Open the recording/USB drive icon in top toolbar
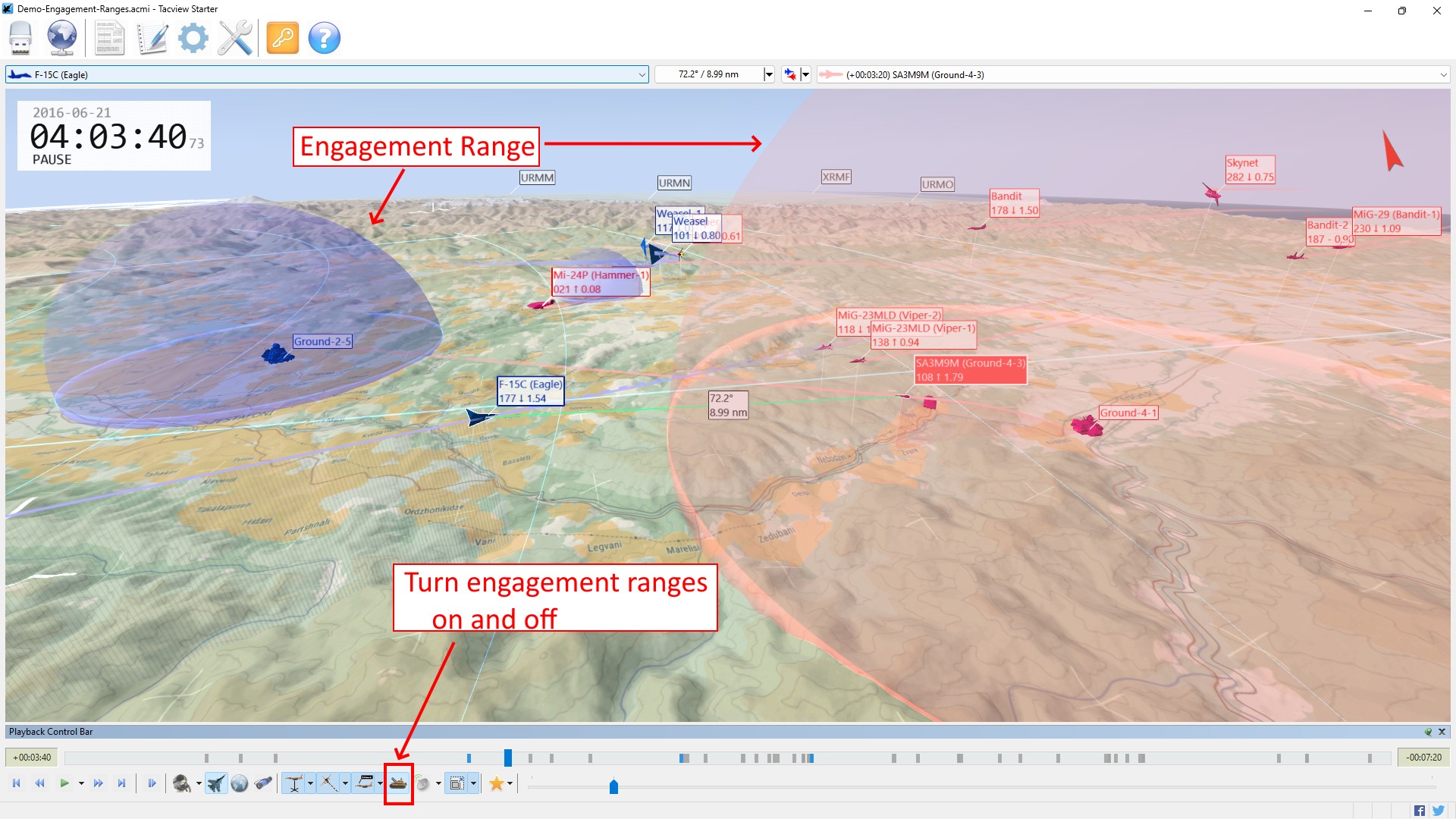 [x=20, y=38]
